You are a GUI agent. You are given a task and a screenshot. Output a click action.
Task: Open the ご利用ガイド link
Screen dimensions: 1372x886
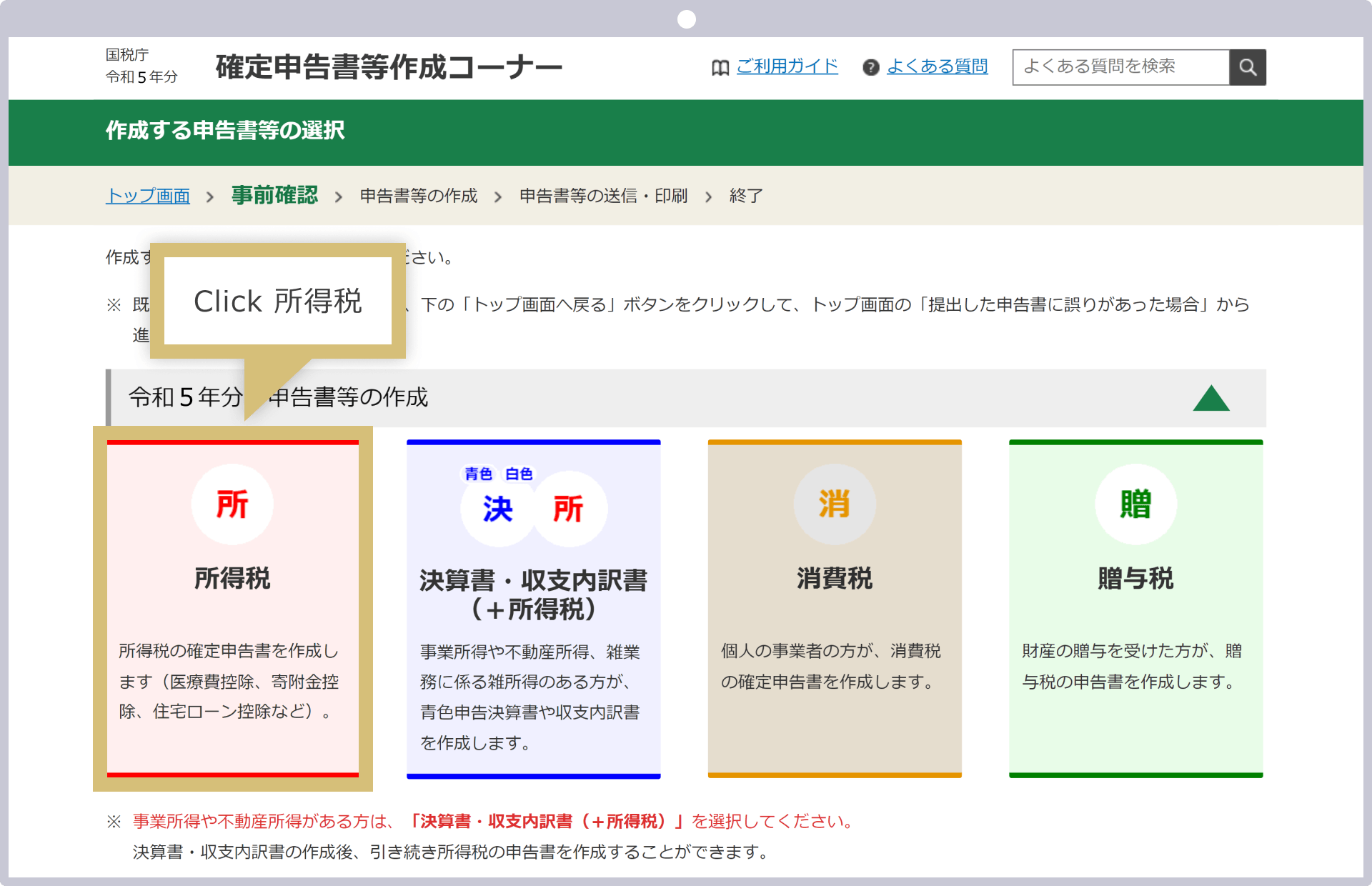tap(787, 66)
